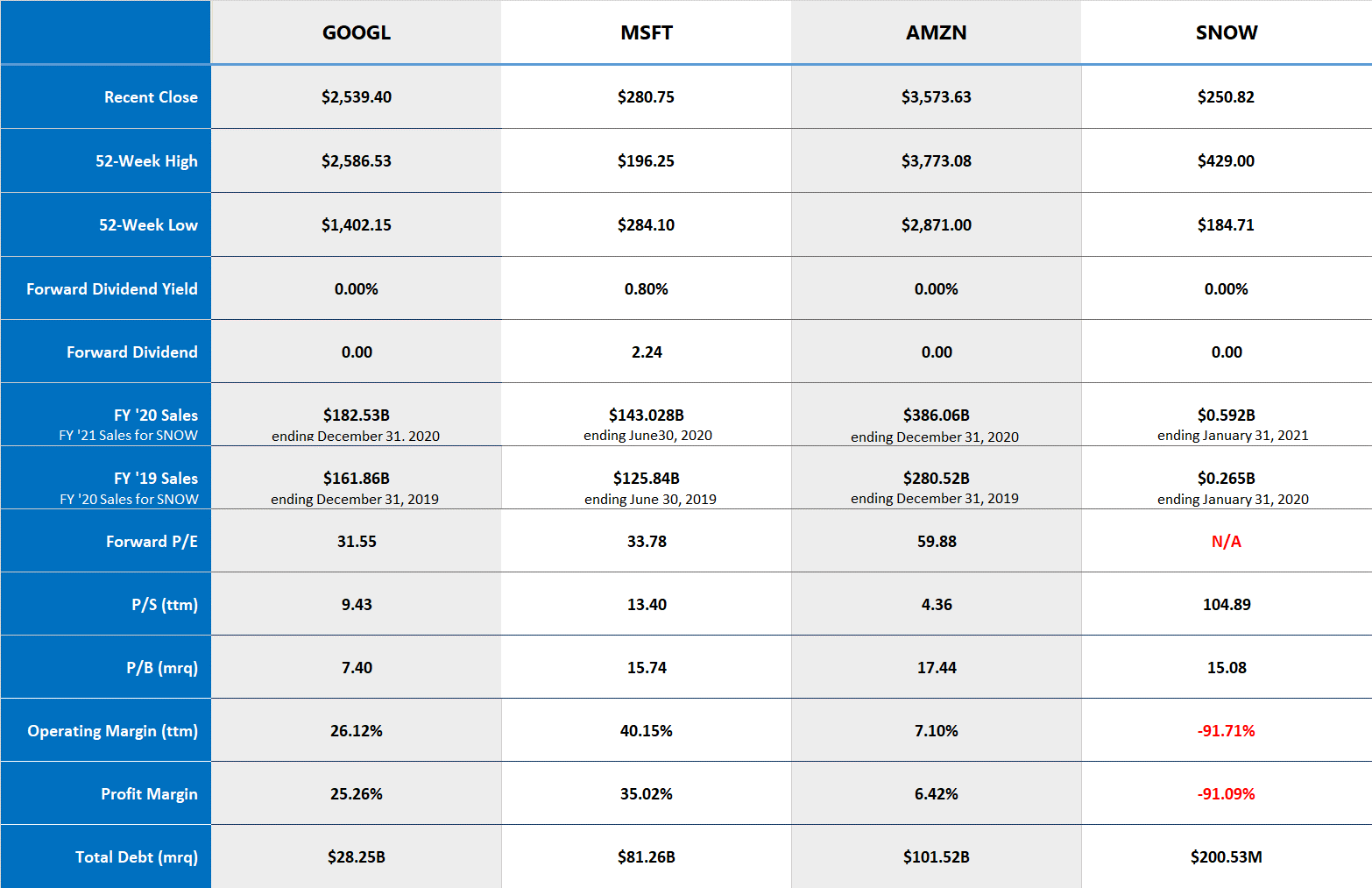Click the Operating Margin (ttm) row label

[x=113, y=731]
